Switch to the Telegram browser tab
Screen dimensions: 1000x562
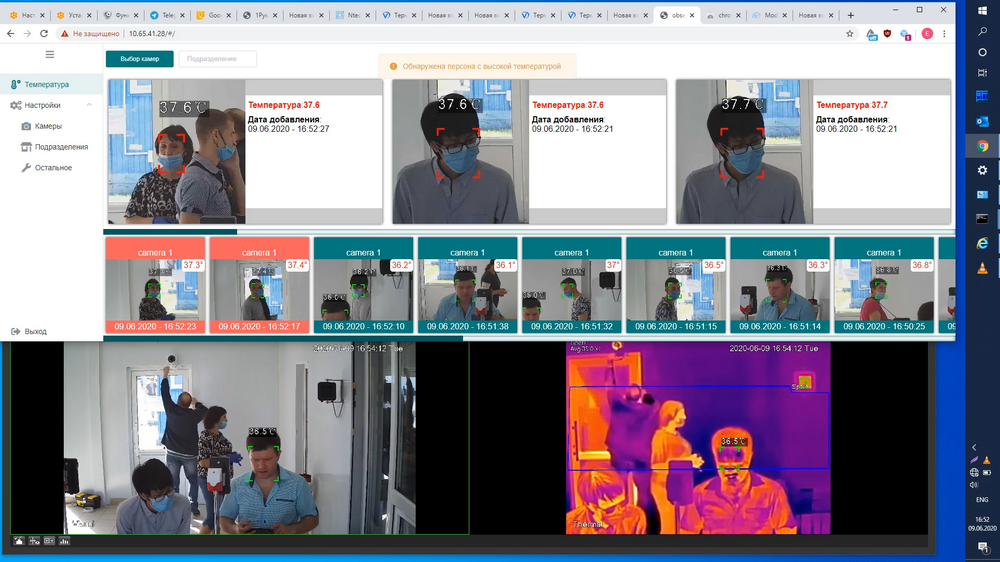[167, 16]
